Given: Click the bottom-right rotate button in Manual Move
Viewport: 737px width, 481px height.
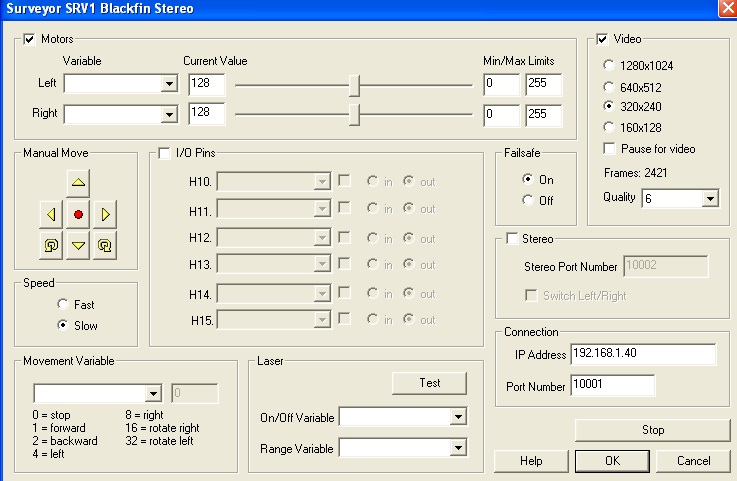Looking at the screenshot, I should coord(105,243).
